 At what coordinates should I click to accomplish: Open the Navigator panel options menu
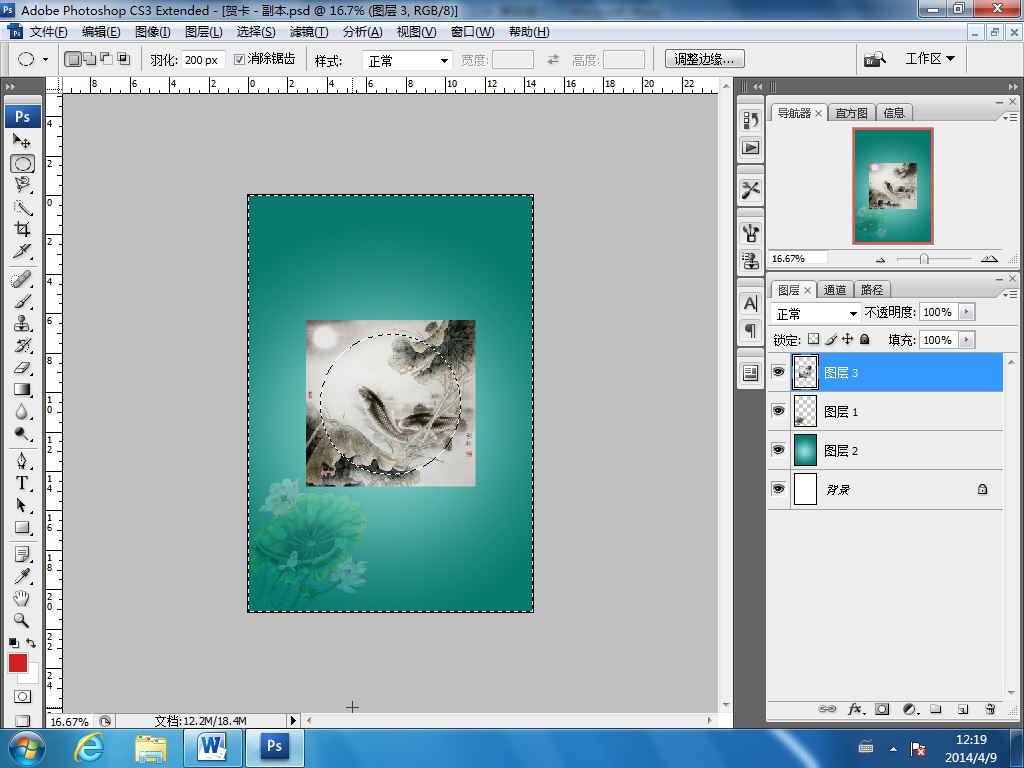point(1010,118)
